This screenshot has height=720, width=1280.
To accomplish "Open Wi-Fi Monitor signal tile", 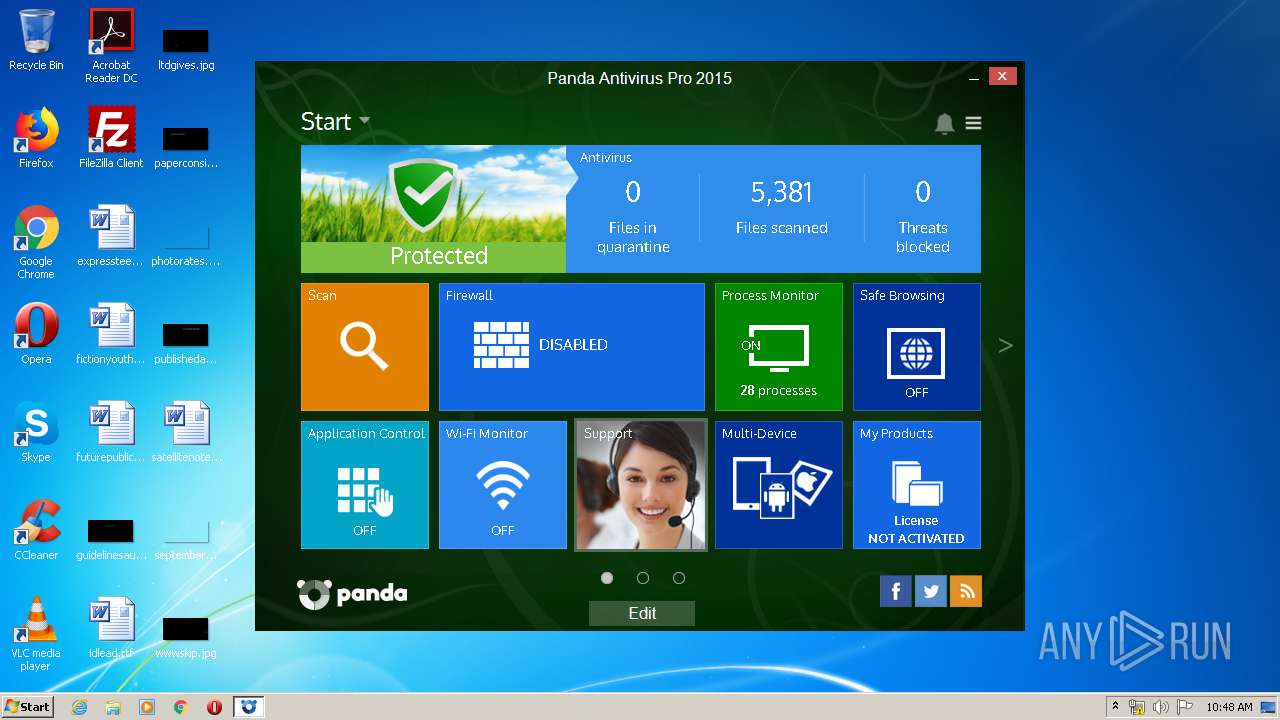I will pos(503,485).
